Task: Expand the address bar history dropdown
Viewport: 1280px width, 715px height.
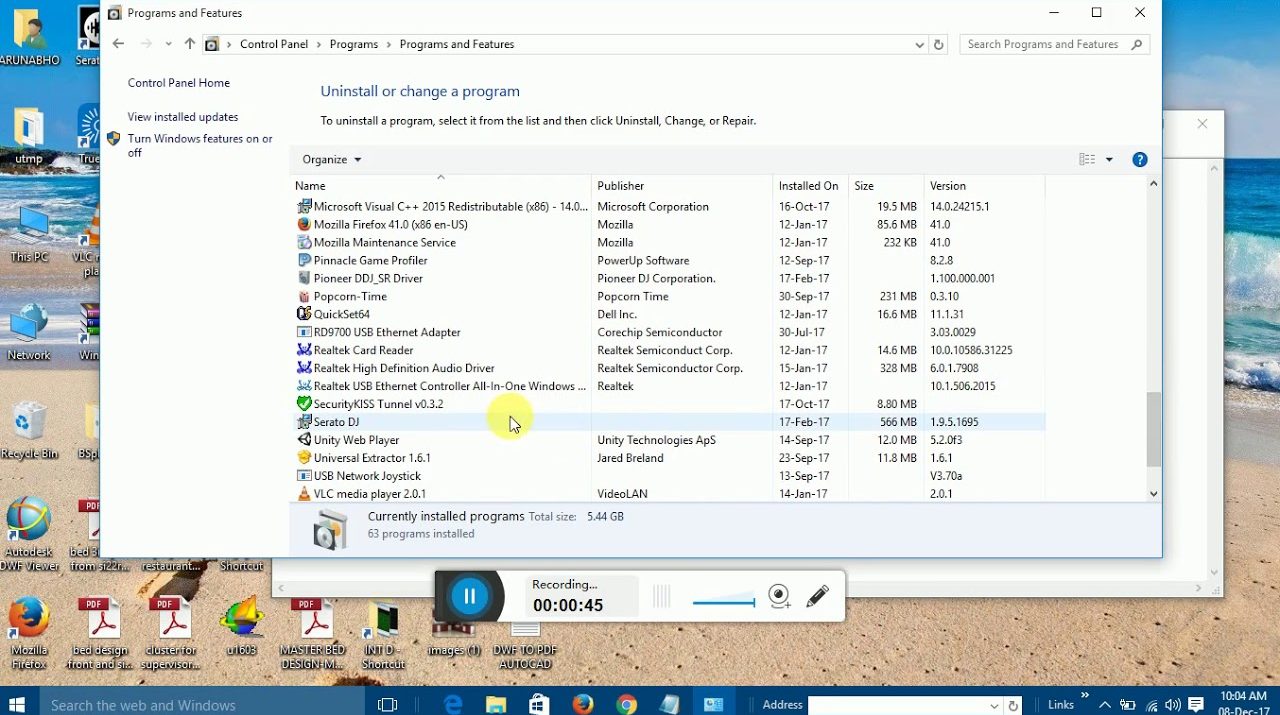Action: pyautogui.click(x=919, y=45)
